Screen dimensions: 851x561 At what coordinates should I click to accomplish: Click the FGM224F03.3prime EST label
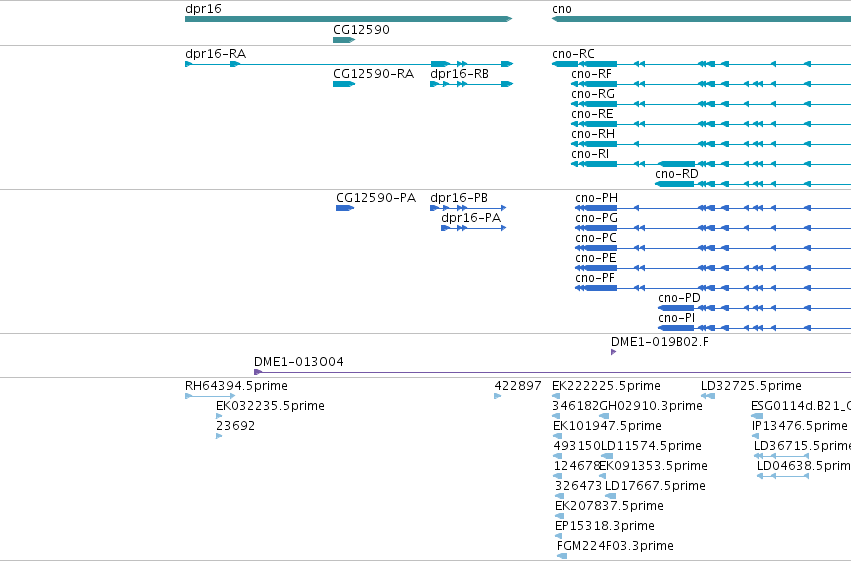[615, 546]
